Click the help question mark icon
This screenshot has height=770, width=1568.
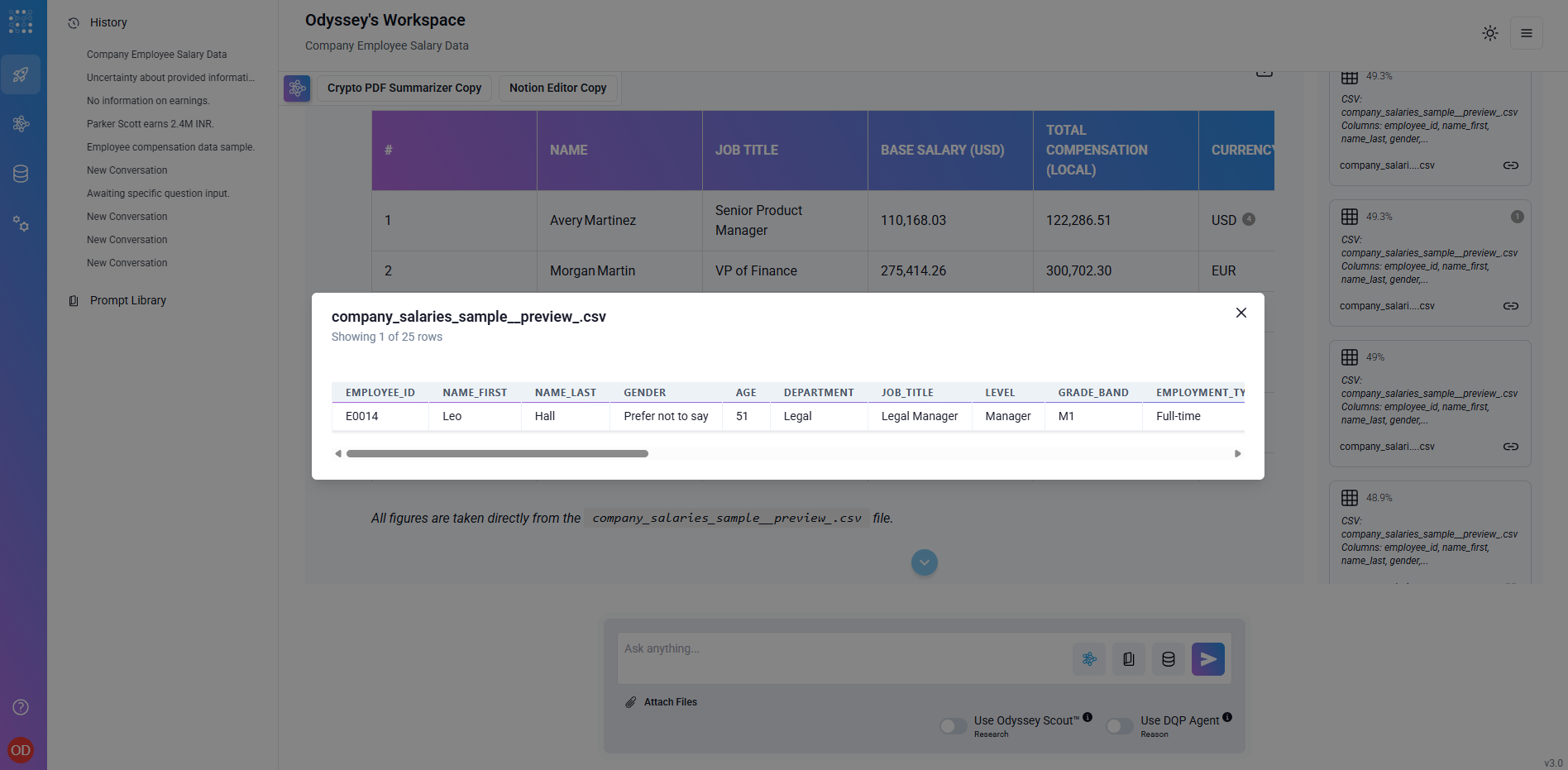pyautogui.click(x=21, y=707)
